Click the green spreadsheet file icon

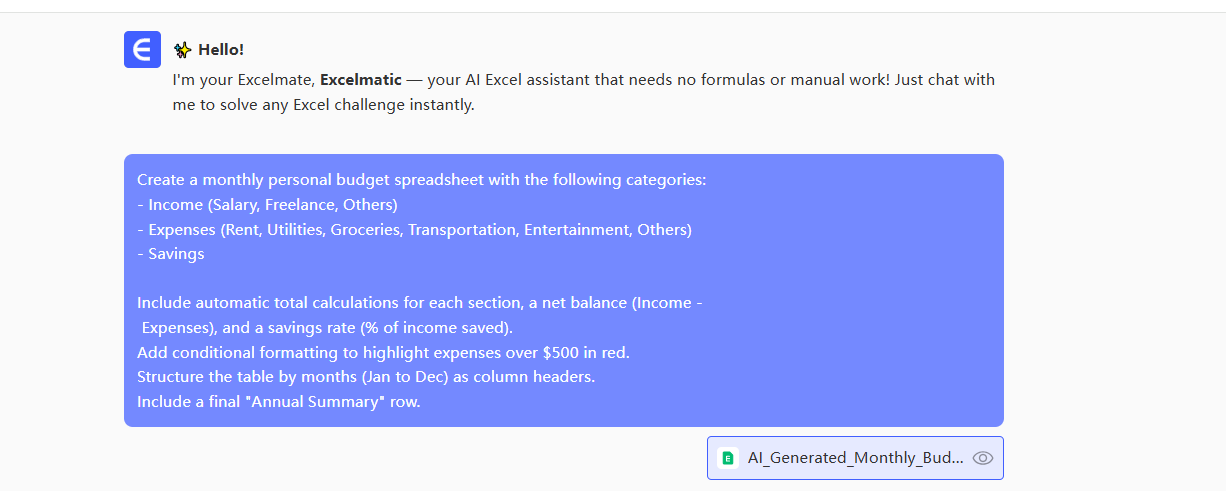coord(729,458)
